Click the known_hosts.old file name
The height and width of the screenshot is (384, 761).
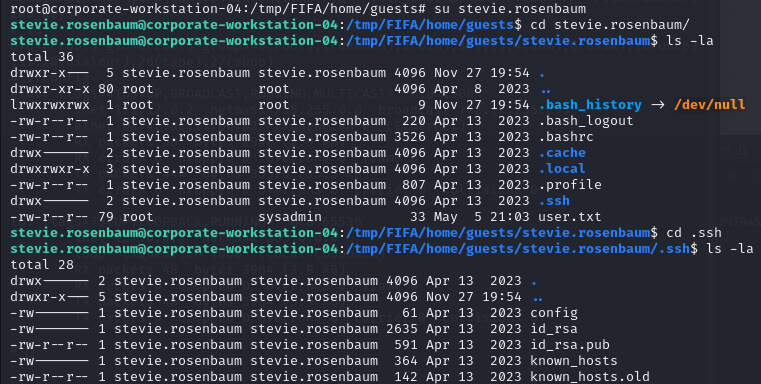[590, 377]
